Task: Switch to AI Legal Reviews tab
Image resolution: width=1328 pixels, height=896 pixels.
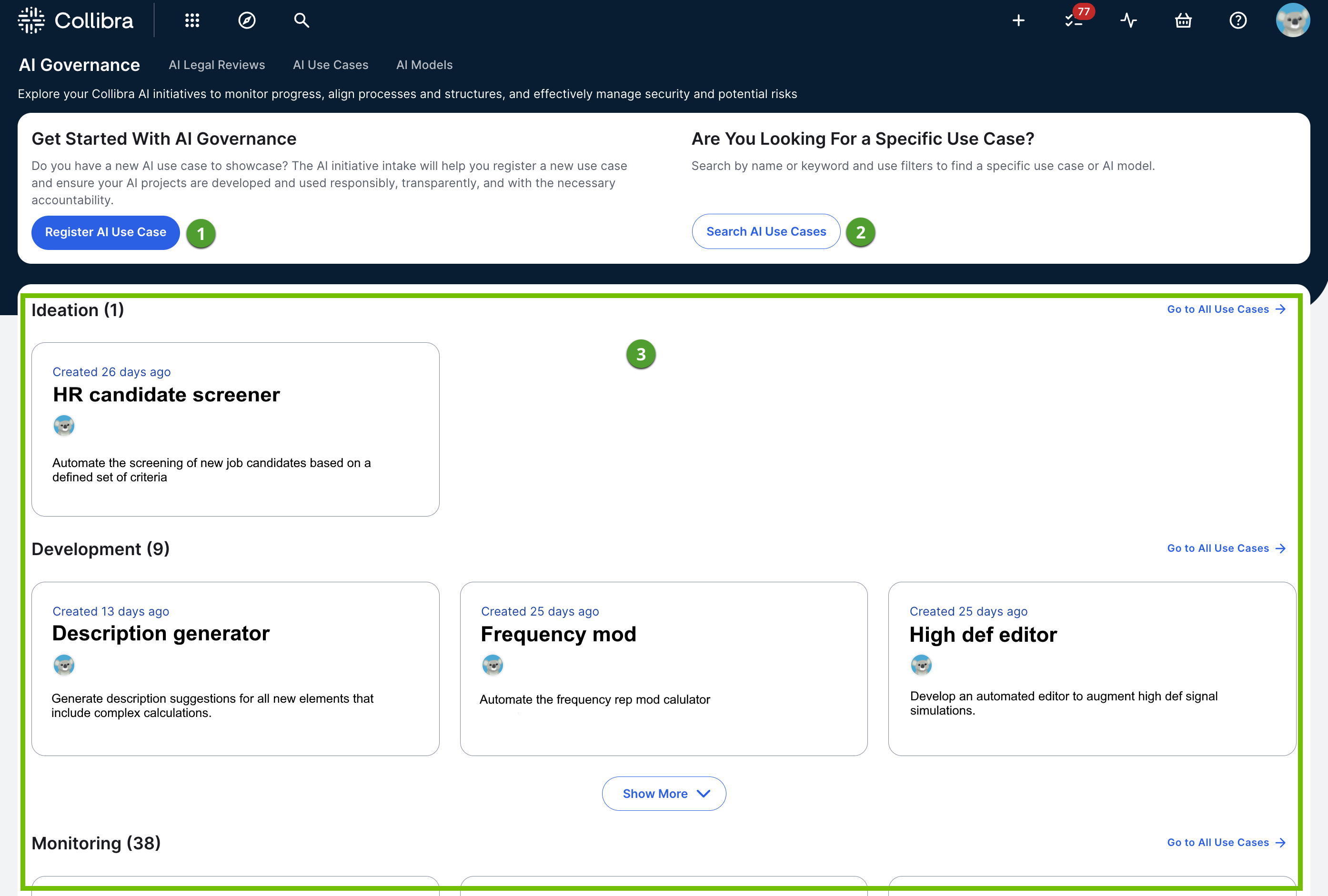Action: (217, 65)
